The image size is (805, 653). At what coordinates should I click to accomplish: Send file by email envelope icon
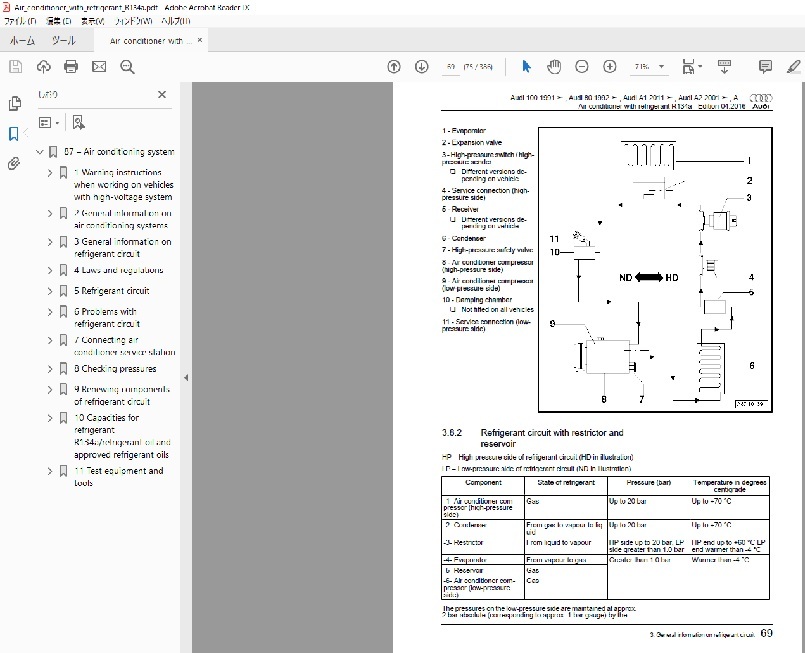(x=99, y=67)
